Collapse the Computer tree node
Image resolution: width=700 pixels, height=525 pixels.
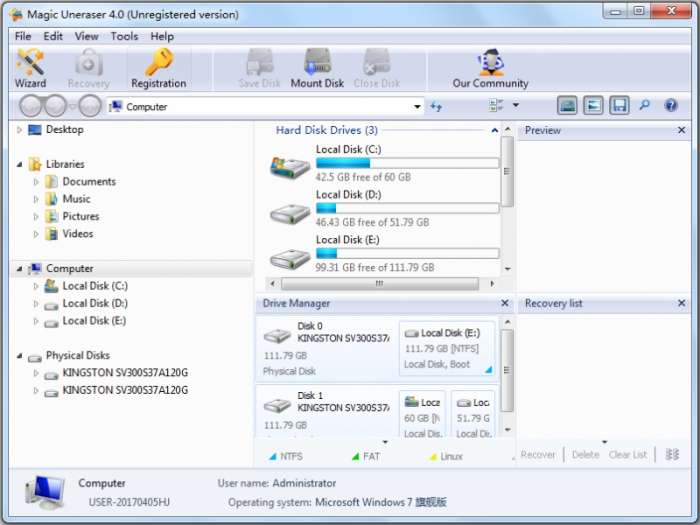tap(19, 268)
